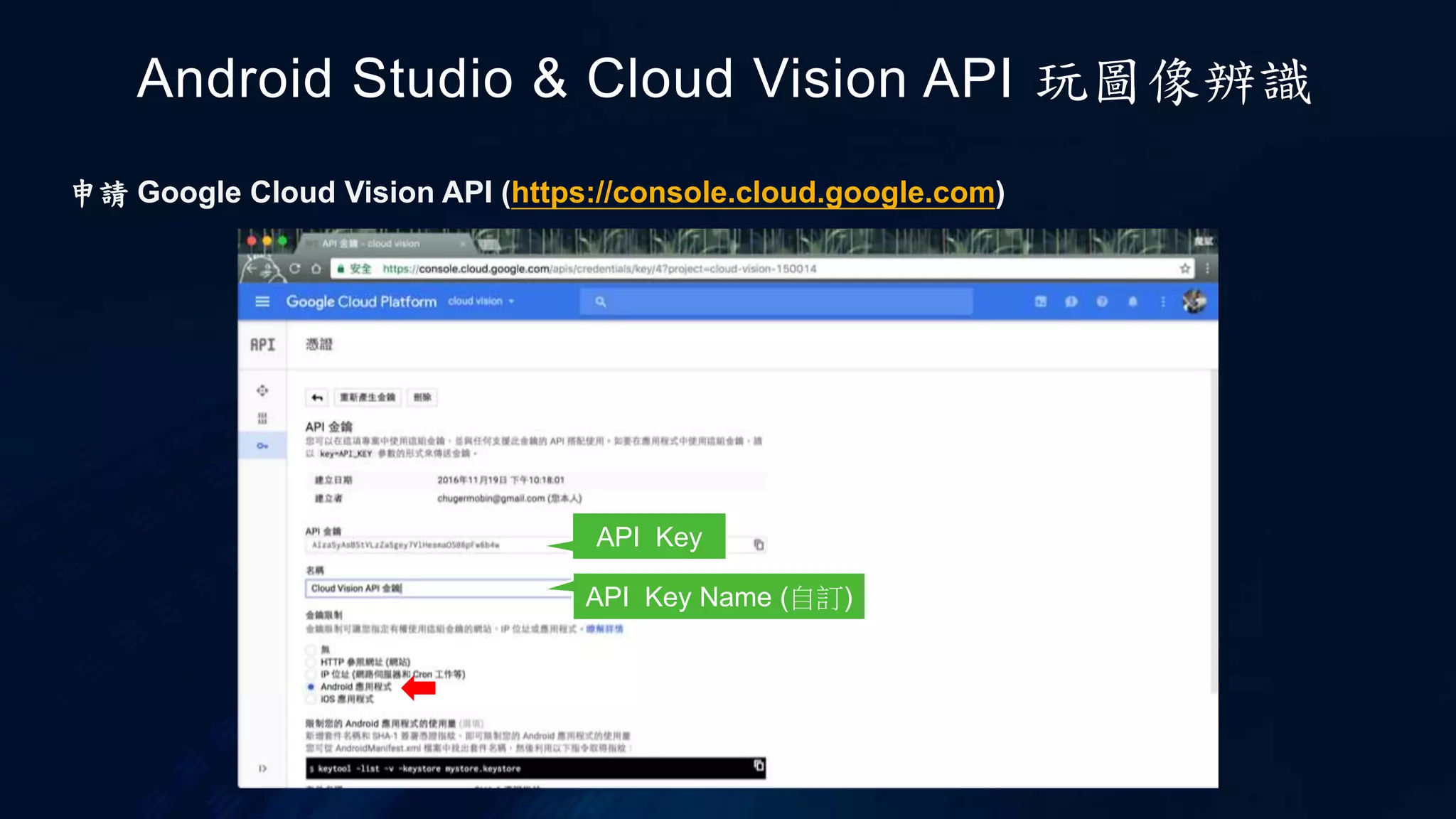Open the API dashboard sidebar icon

262,390
